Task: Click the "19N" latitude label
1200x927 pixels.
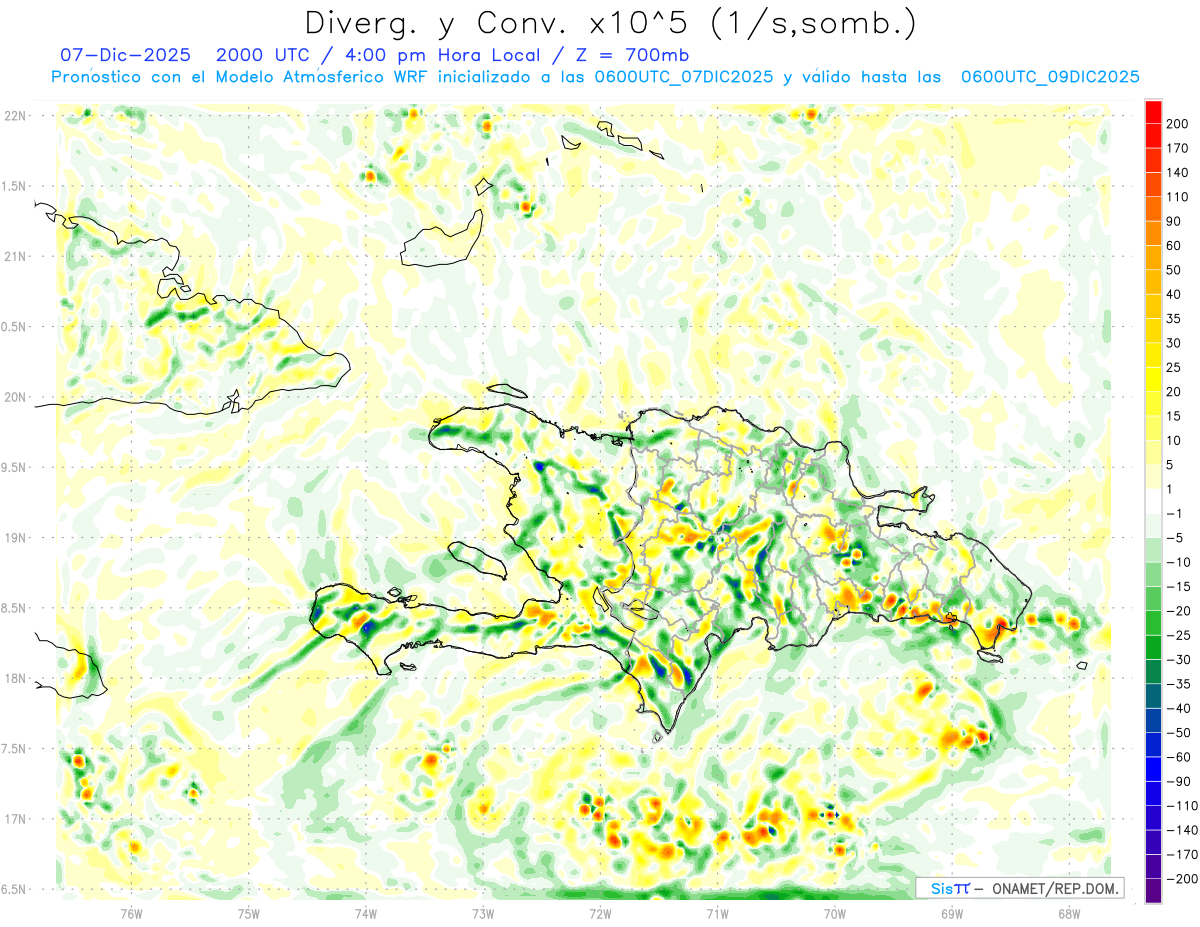Action: coord(14,537)
